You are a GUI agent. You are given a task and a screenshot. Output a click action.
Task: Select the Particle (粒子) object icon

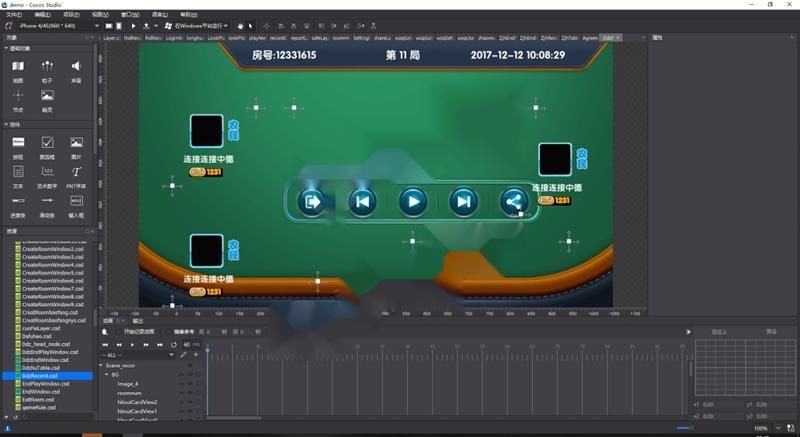point(47,67)
